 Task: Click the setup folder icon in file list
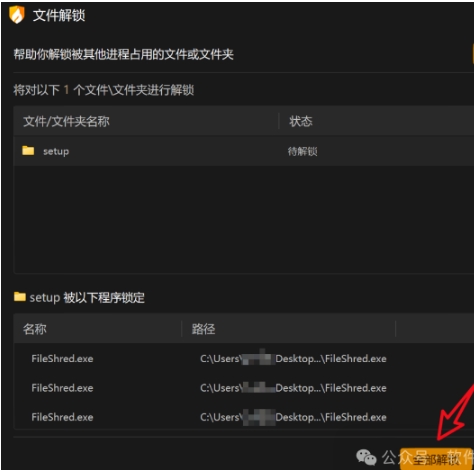(28, 151)
